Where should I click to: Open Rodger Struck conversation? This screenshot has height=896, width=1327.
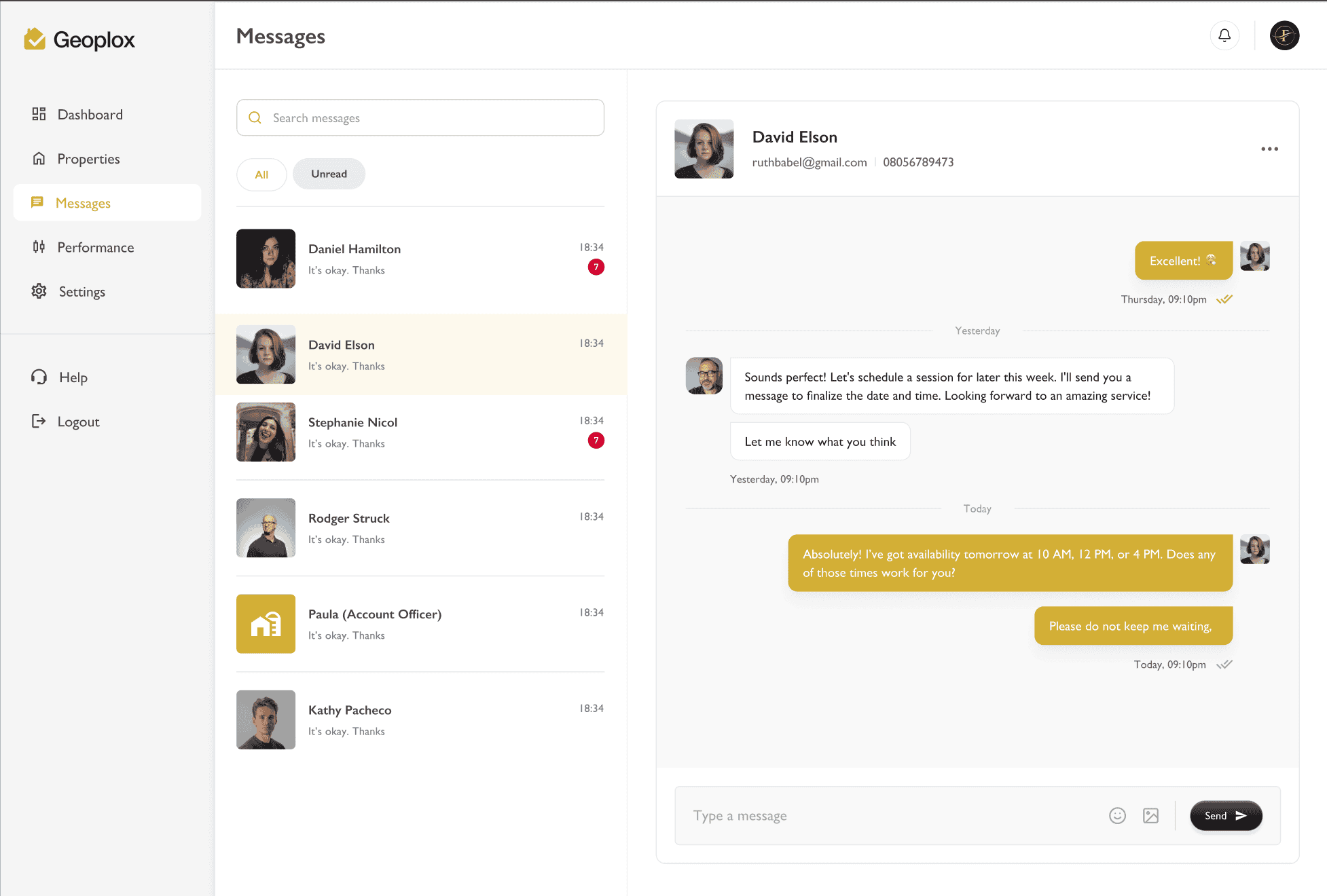tap(420, 528)
